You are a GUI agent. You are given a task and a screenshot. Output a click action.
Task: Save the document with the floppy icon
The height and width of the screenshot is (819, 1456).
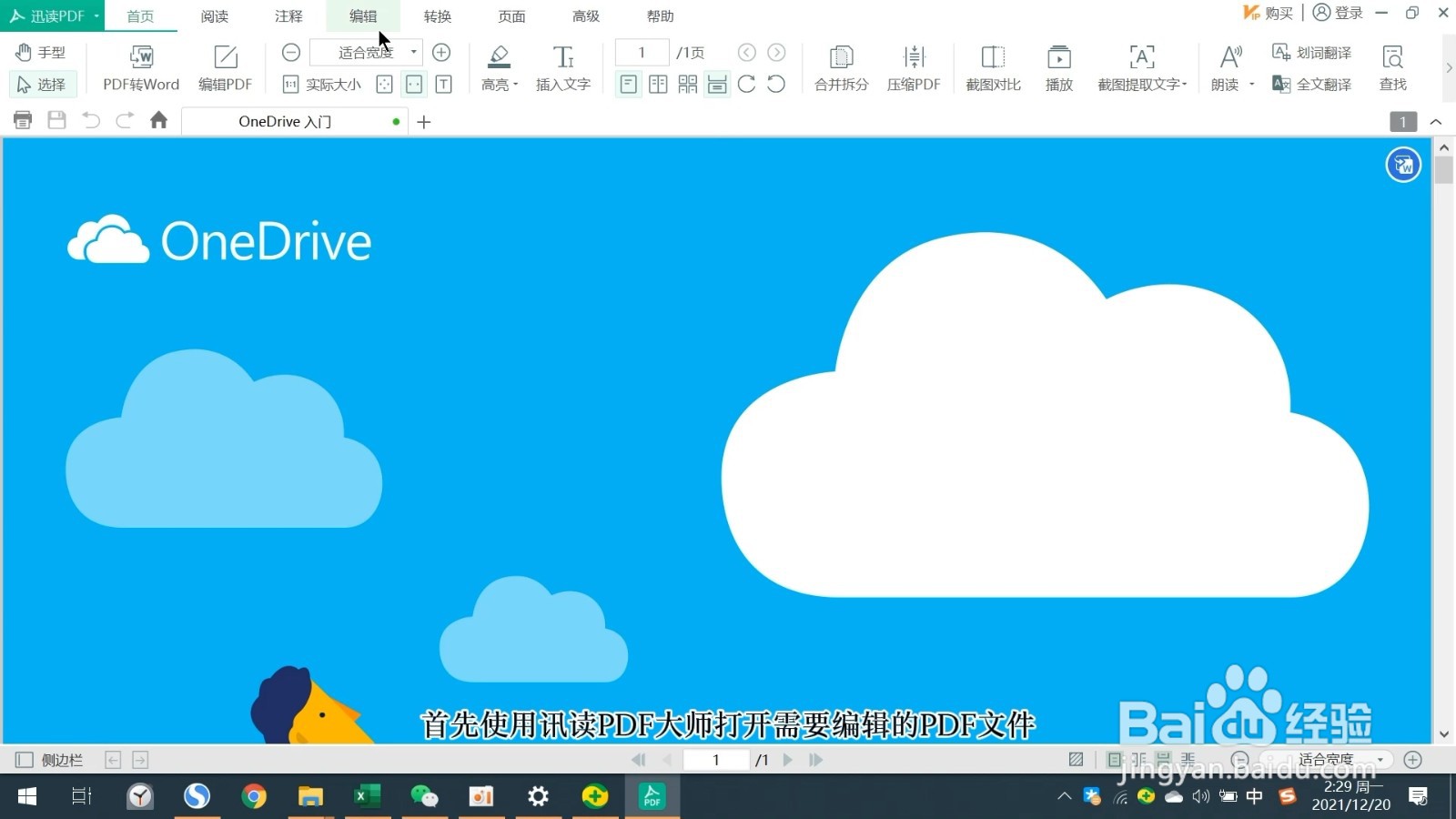click(x=56, y=120)
